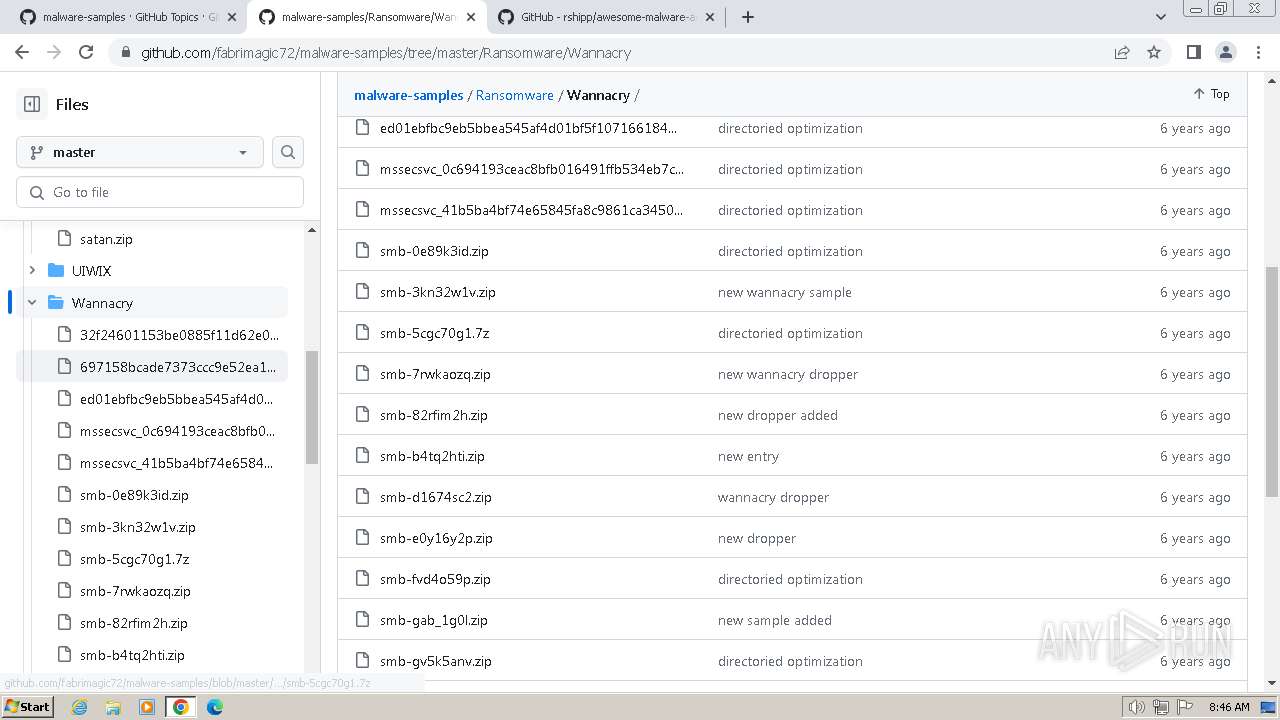
Task: Open mssecsvc_0c694193 file in list
Action: point(532,169)
